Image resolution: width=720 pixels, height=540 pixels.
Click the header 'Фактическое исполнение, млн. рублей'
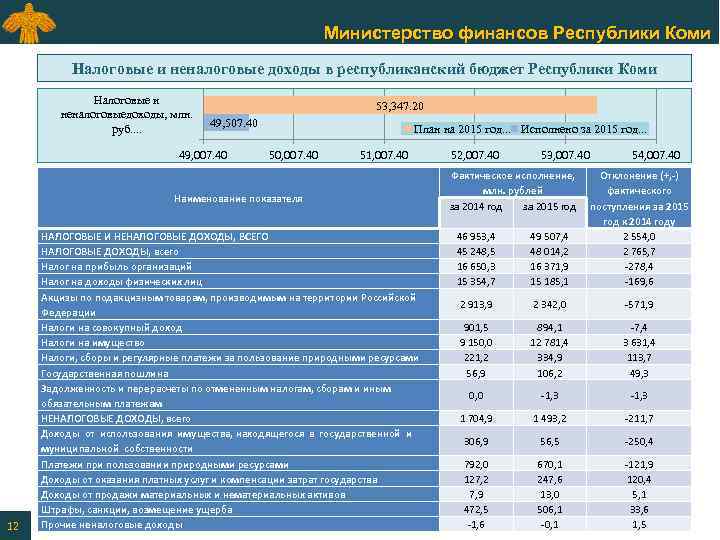513,183
